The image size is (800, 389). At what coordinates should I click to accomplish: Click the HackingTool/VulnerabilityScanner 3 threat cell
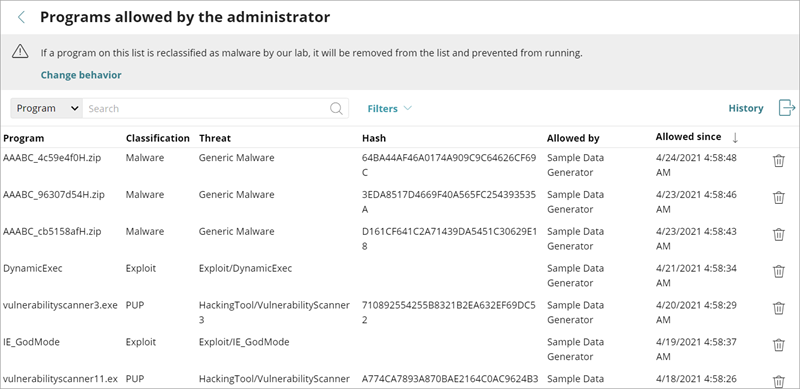coord(274,312)
